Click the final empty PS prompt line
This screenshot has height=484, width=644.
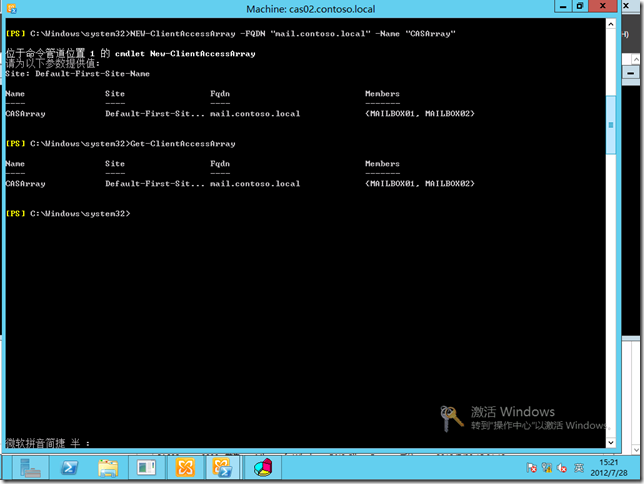(68, 214)
